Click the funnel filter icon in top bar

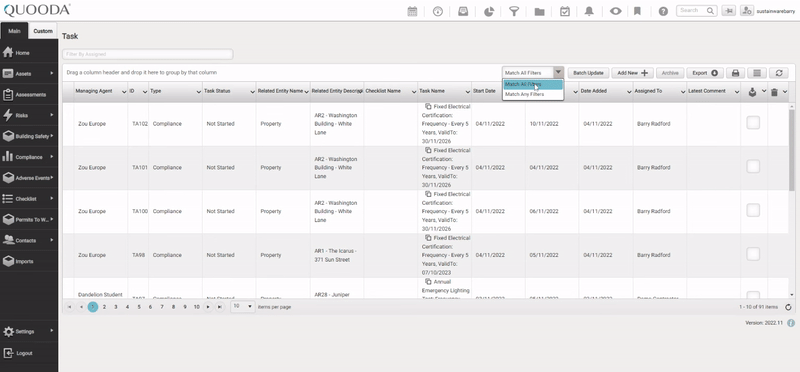pos(514,11)
